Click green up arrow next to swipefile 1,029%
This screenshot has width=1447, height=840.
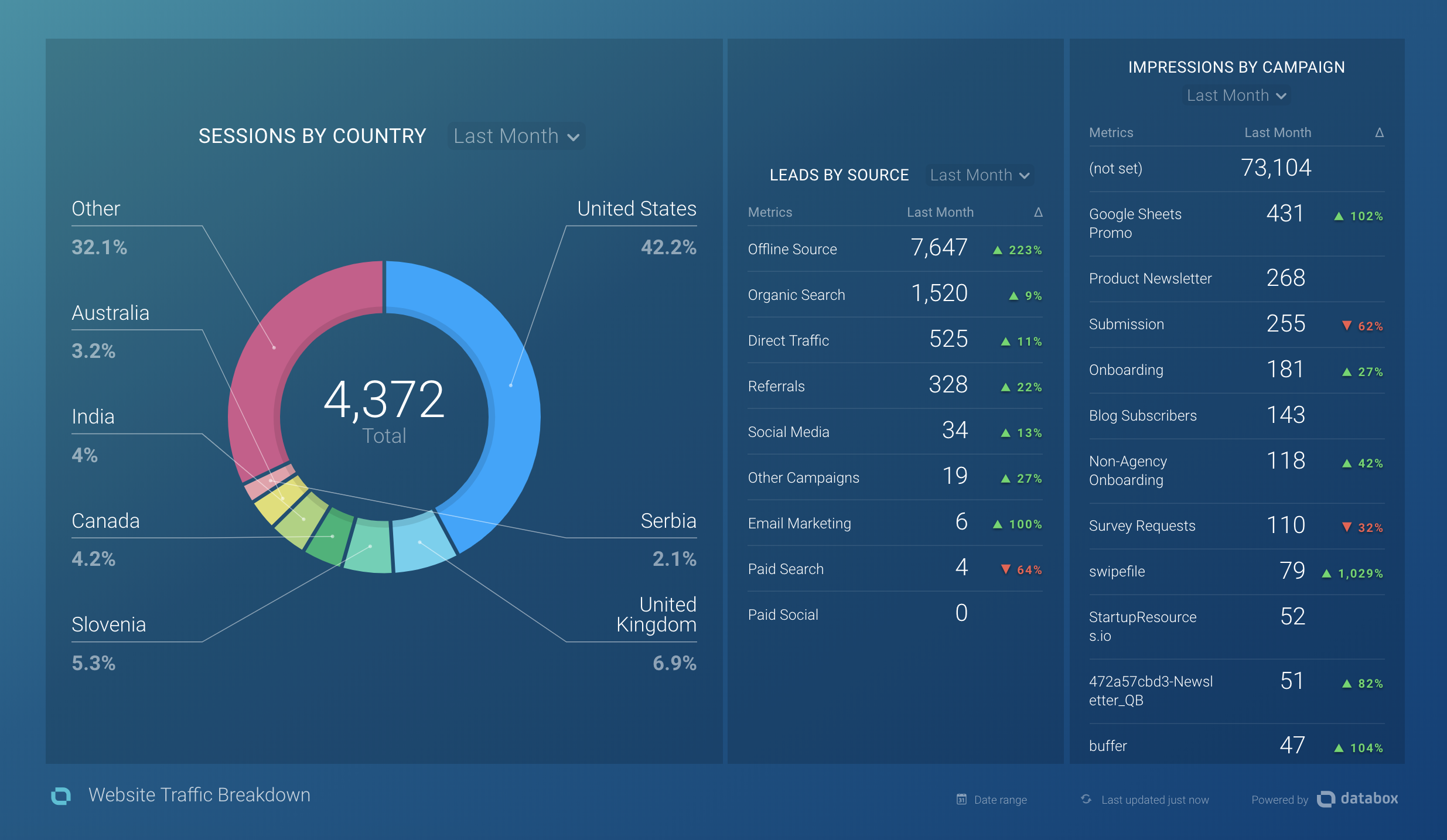coord(1327,573)
